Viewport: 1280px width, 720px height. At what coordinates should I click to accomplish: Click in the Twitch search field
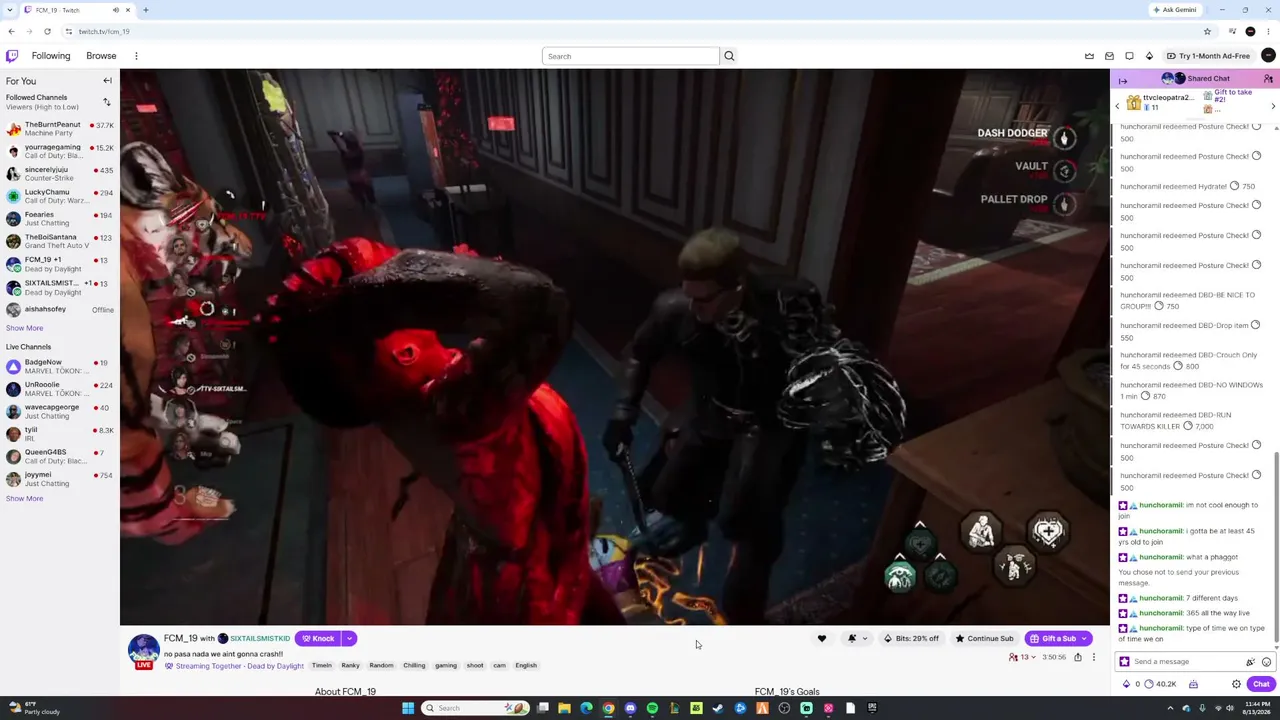click(x=630, y=56)
